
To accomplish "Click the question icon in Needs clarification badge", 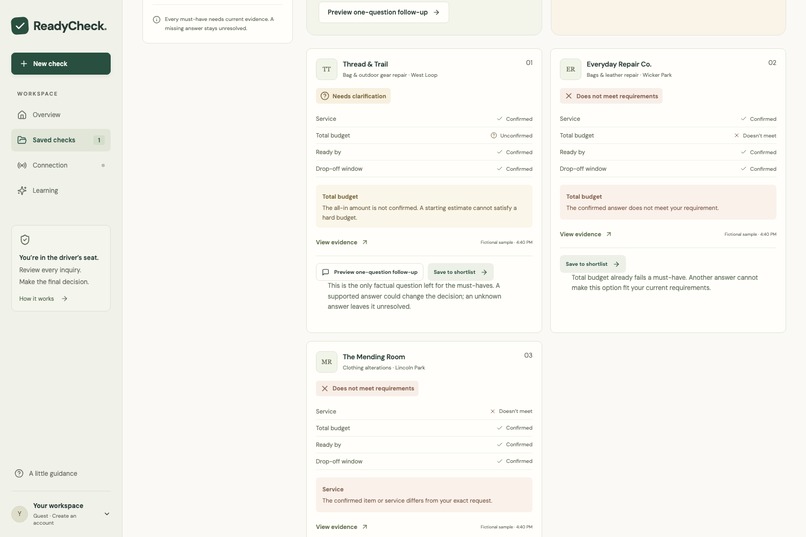I will pyautogui.click(x=324, y=96).
